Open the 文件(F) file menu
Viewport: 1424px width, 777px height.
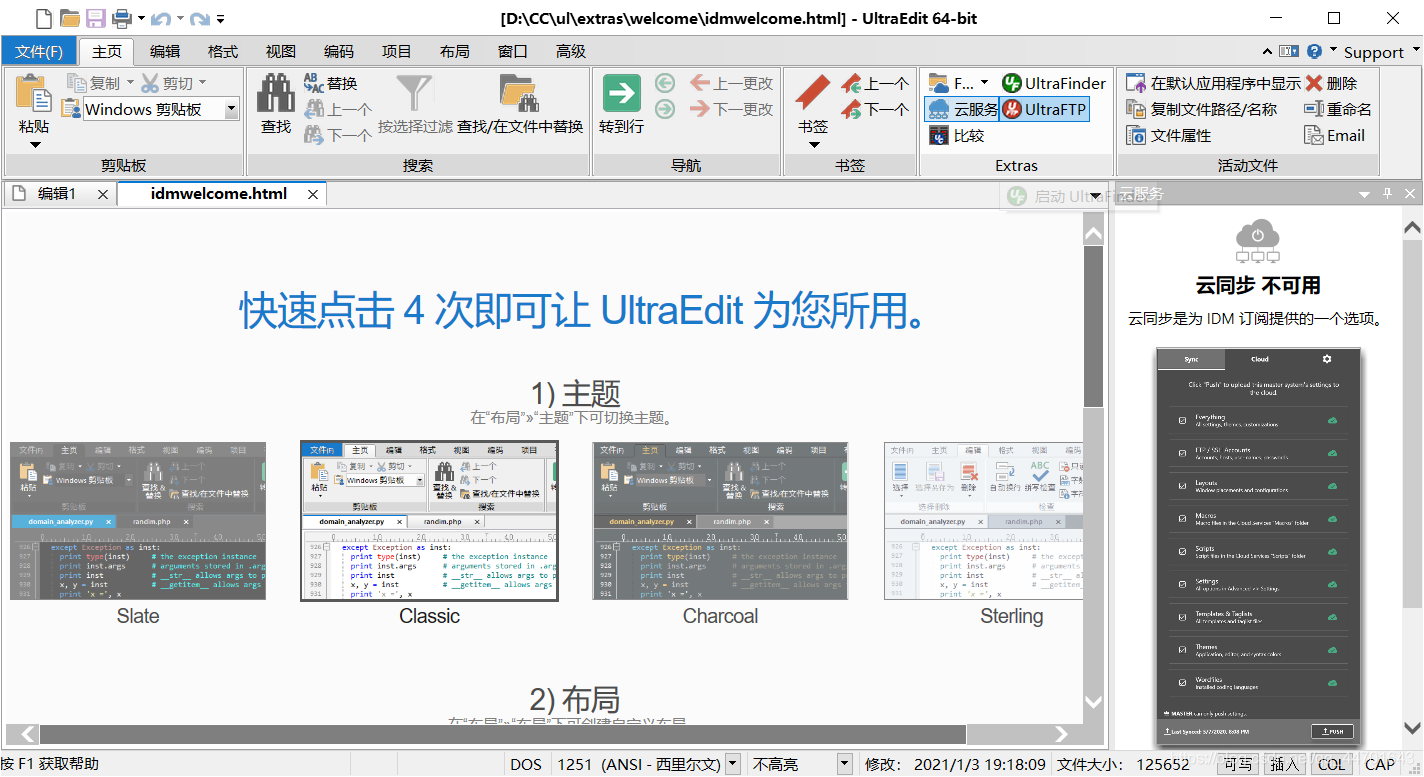tap(39, 51)
